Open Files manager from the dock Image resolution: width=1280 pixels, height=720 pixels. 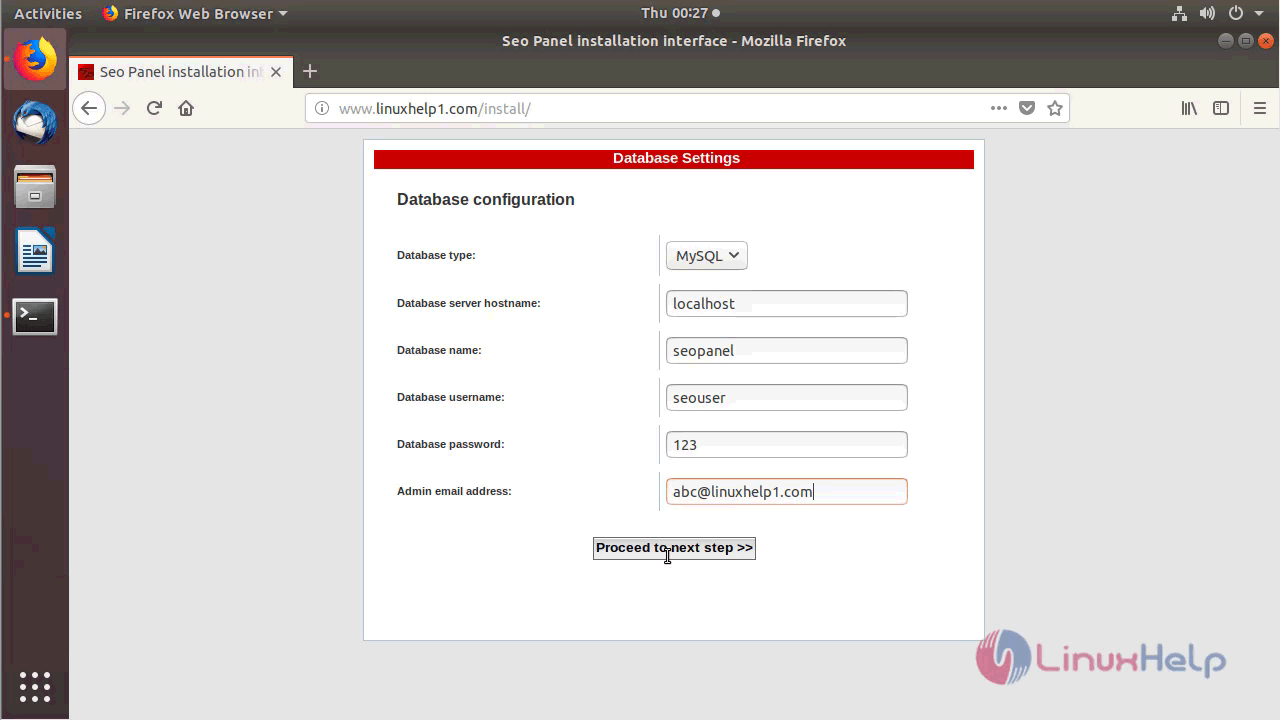click(35, 187)
